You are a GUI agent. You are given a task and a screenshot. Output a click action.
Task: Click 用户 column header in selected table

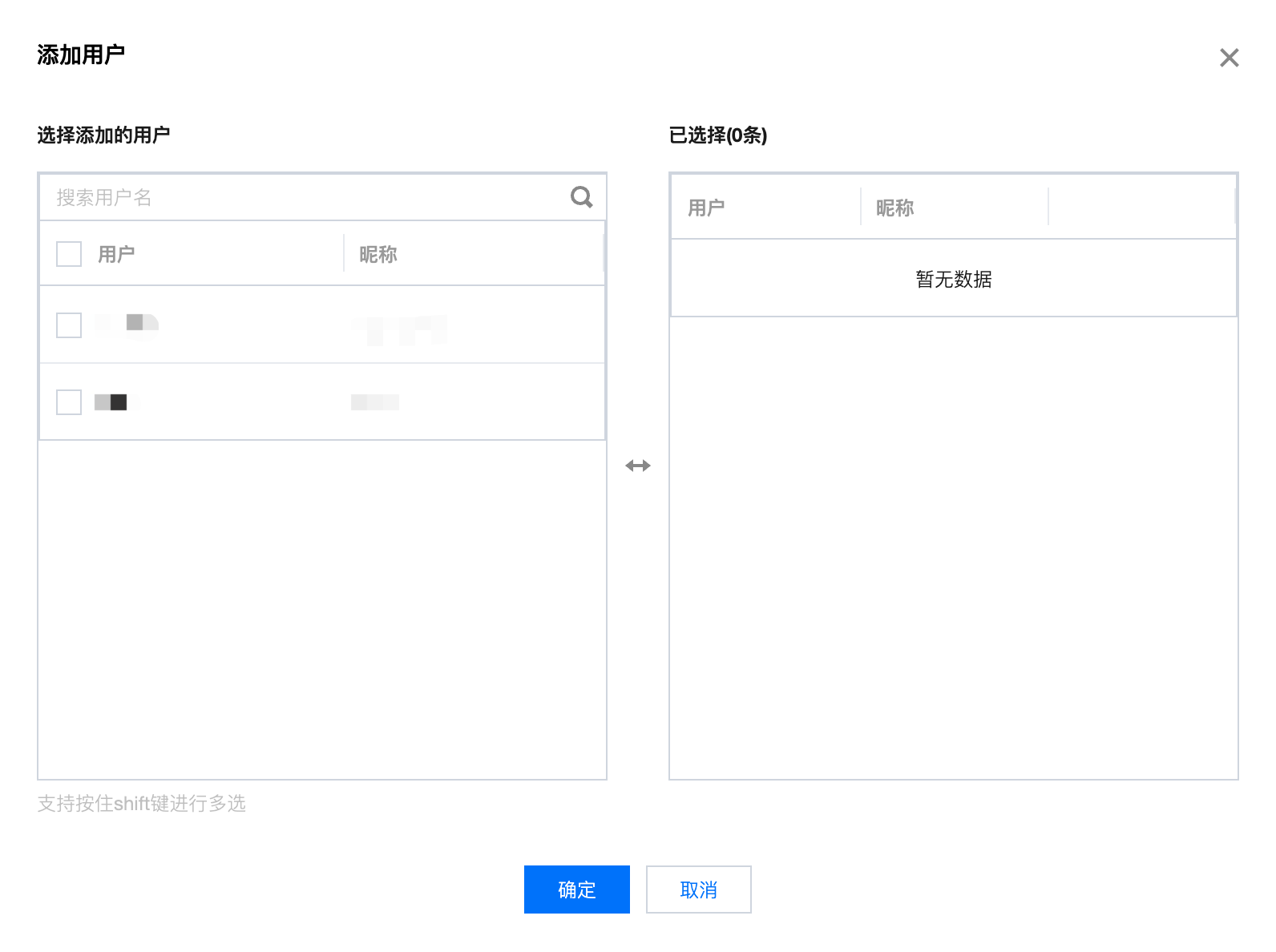tap(706, 208)
